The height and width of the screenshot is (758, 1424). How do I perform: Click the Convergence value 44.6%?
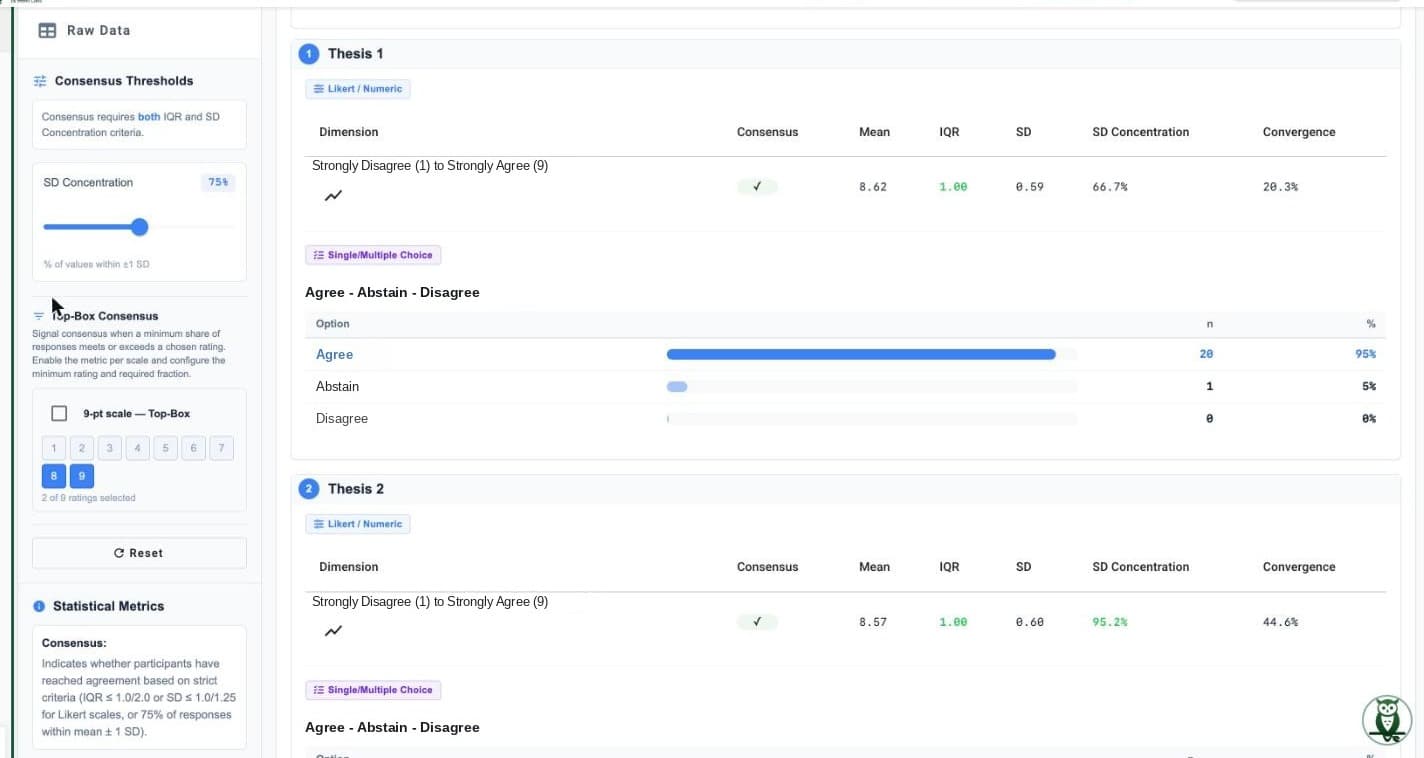pyautogui.click(x=1281, y=622)
